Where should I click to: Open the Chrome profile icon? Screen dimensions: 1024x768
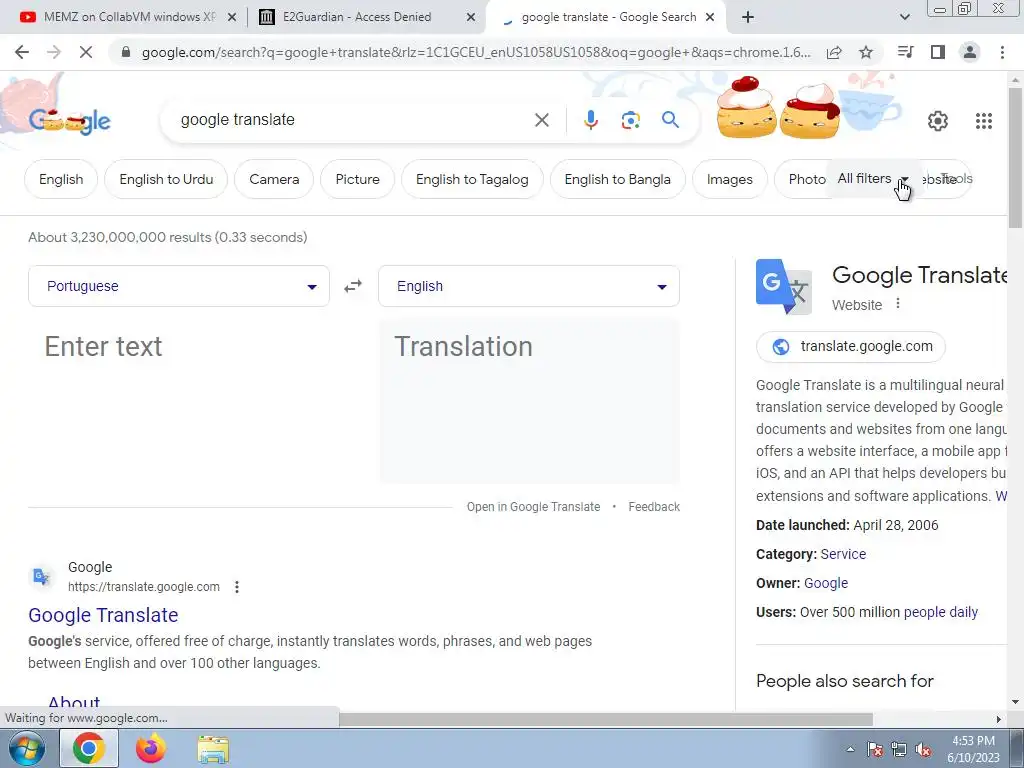pos(970,52)
